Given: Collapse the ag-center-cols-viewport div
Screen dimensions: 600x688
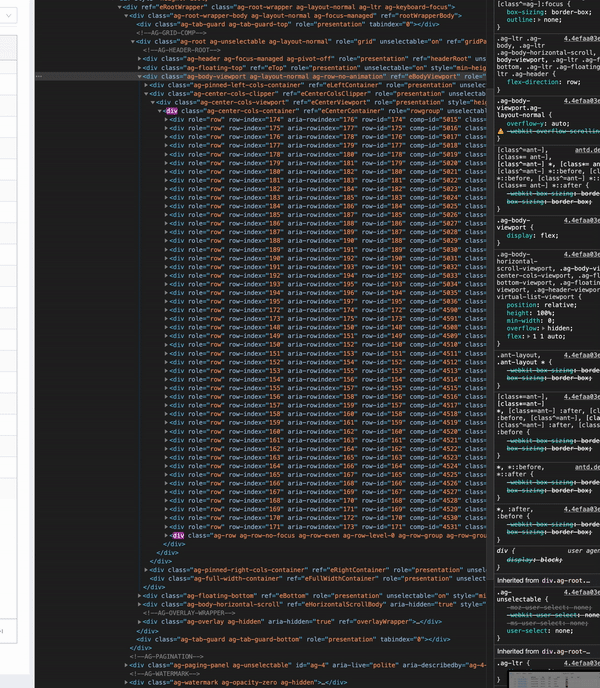Looking at the screenshot, I should (x=153, y=102).
